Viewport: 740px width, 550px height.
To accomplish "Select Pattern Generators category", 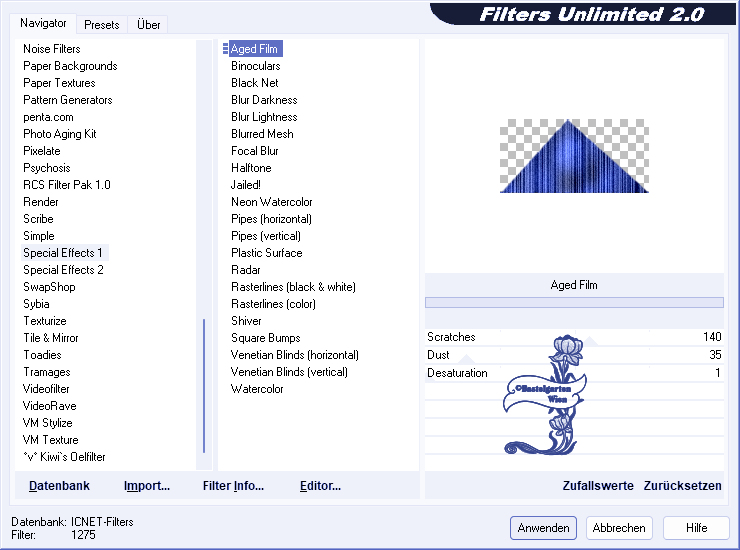I will point(68,100).
